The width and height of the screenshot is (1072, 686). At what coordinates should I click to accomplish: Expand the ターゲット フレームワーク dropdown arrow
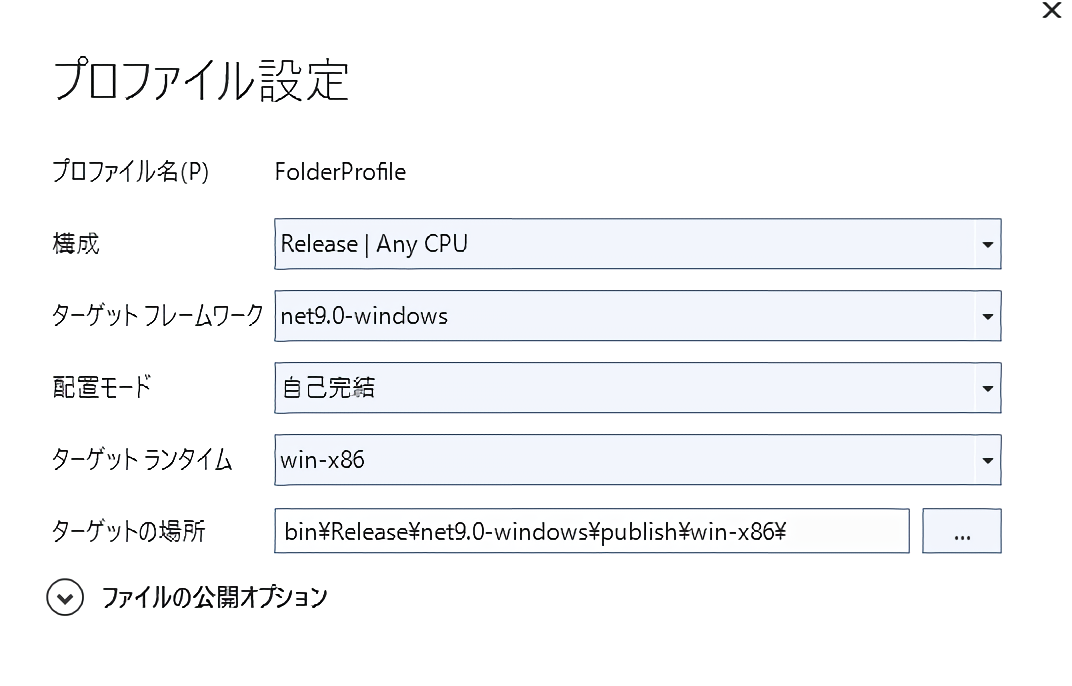pos(987,317)
